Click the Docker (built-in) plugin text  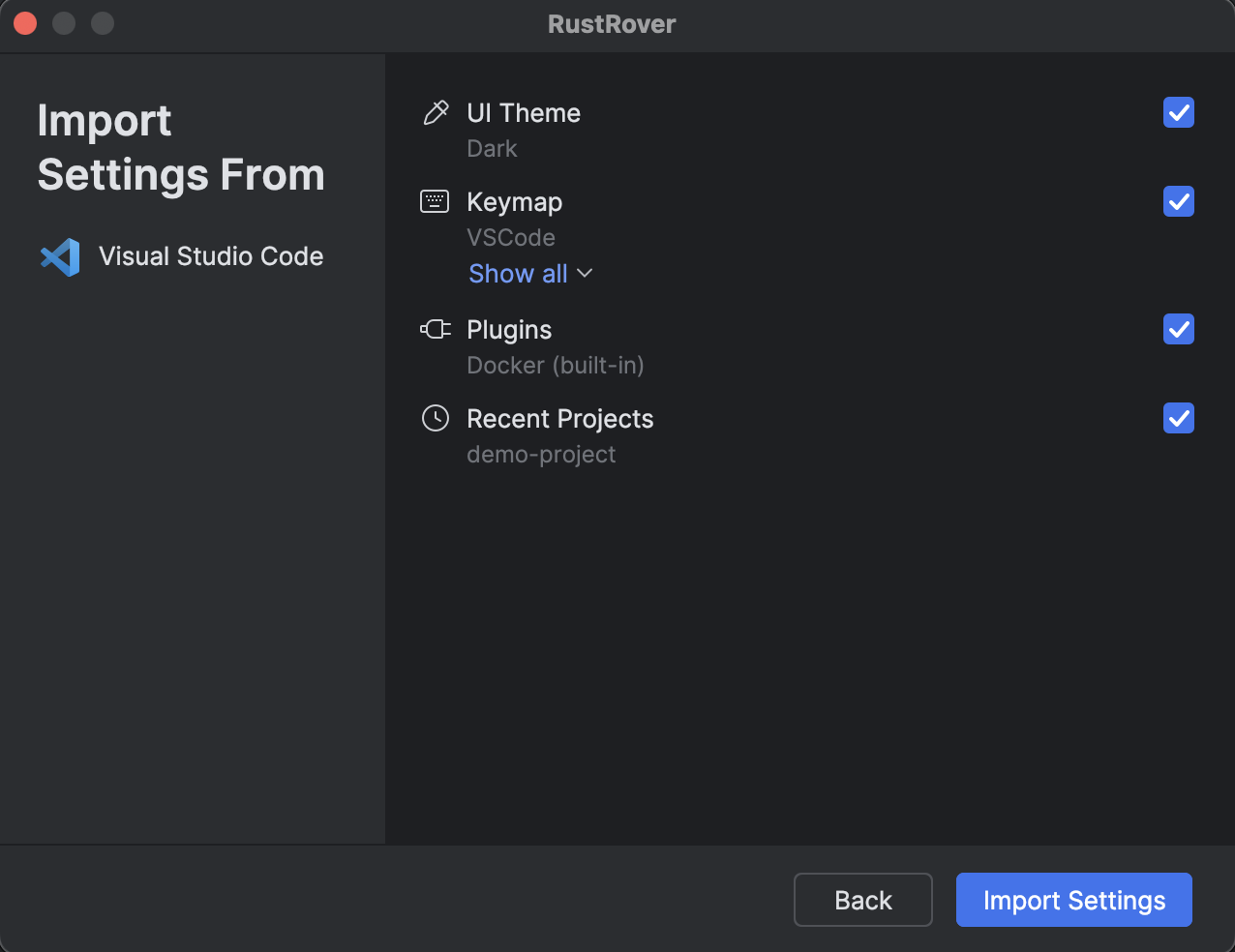click(x=555, y=365)
